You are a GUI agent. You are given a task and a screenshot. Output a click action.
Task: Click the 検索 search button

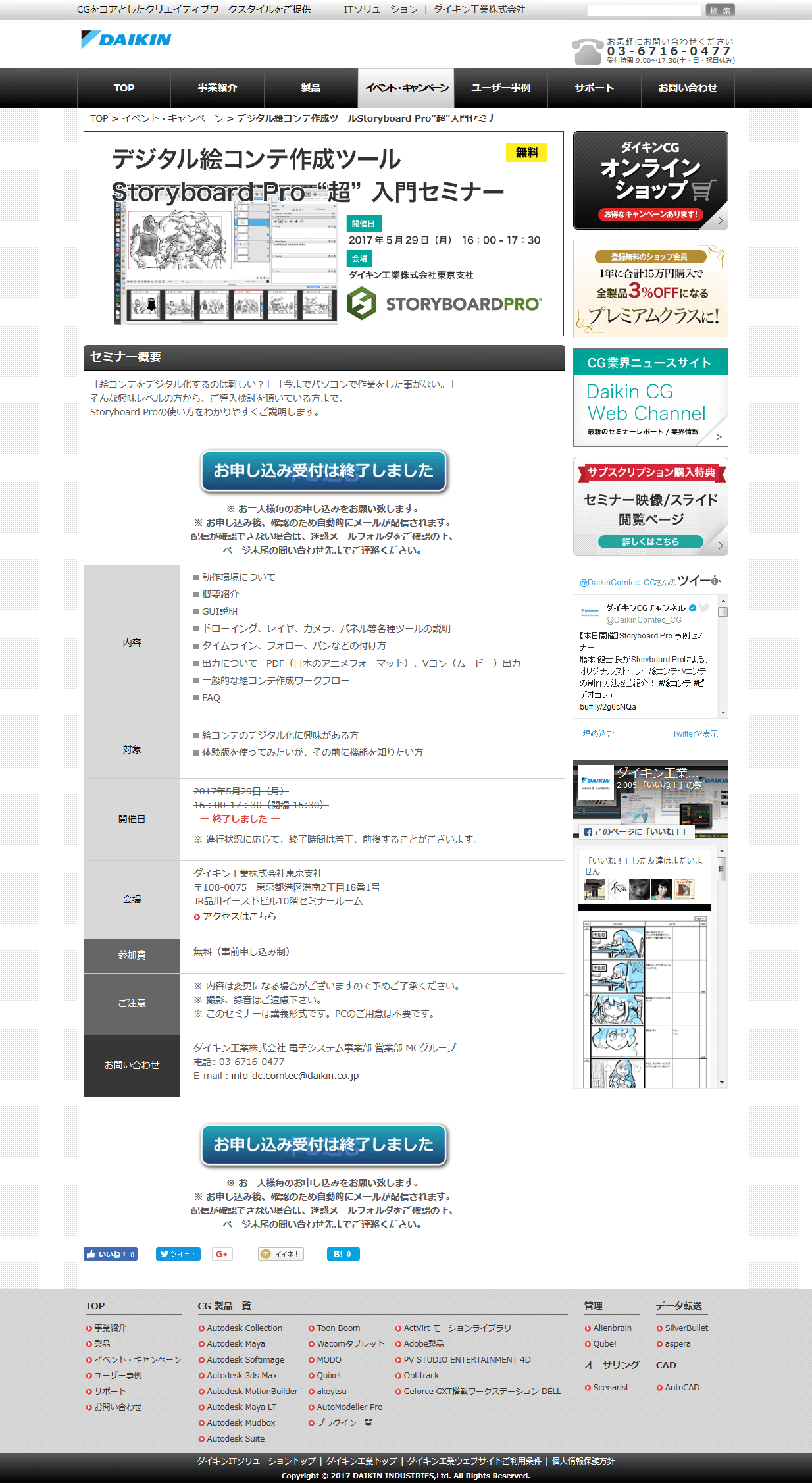pos(720,10)
